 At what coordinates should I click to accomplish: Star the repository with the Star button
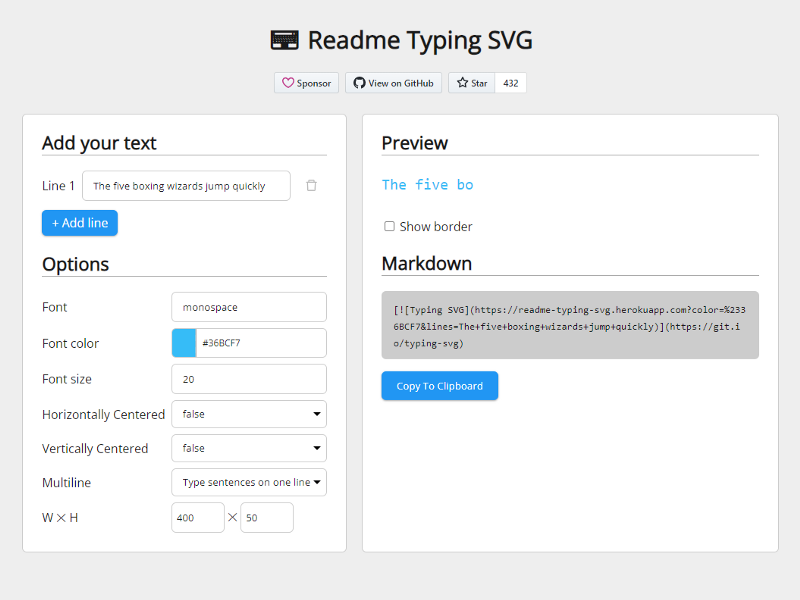click(x=472, y=83)
